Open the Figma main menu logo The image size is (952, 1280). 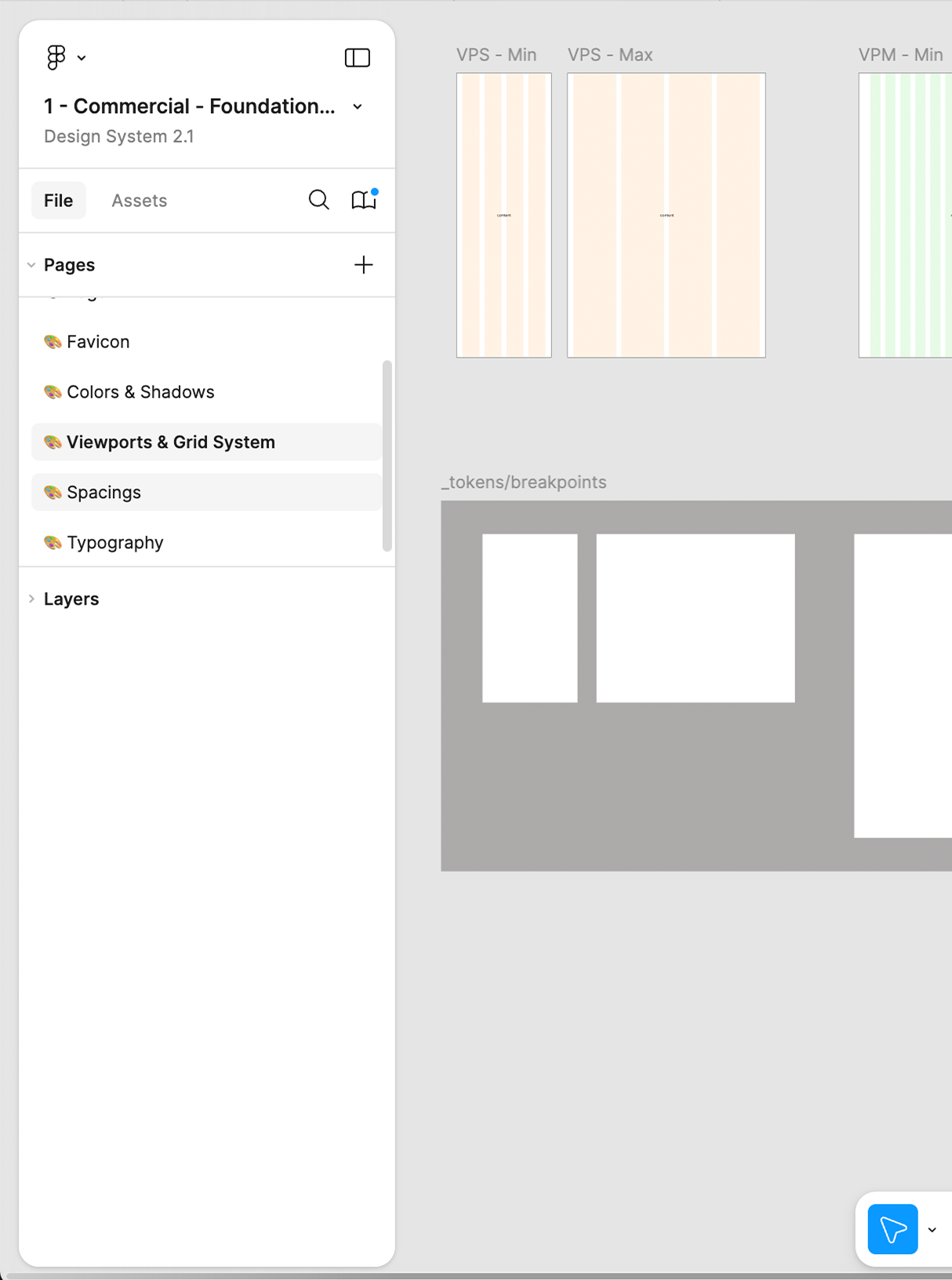tap(56, 57)
